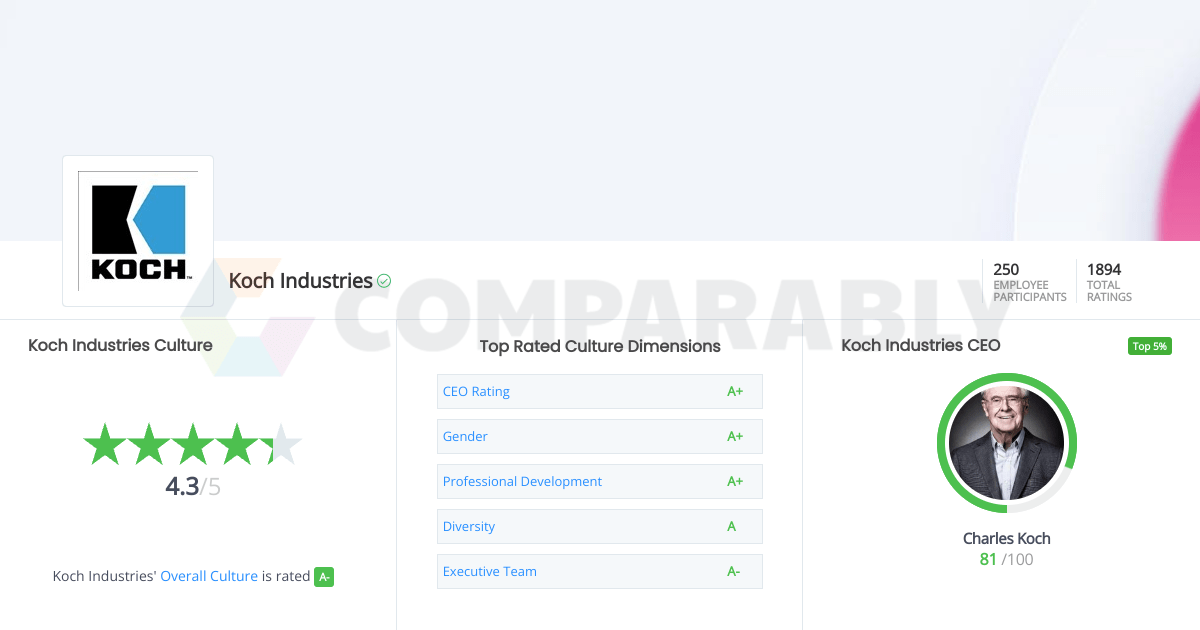This screenshot has height=630, width=1200.
Task: Click the green verified checkmark badge
Action: 384,282
